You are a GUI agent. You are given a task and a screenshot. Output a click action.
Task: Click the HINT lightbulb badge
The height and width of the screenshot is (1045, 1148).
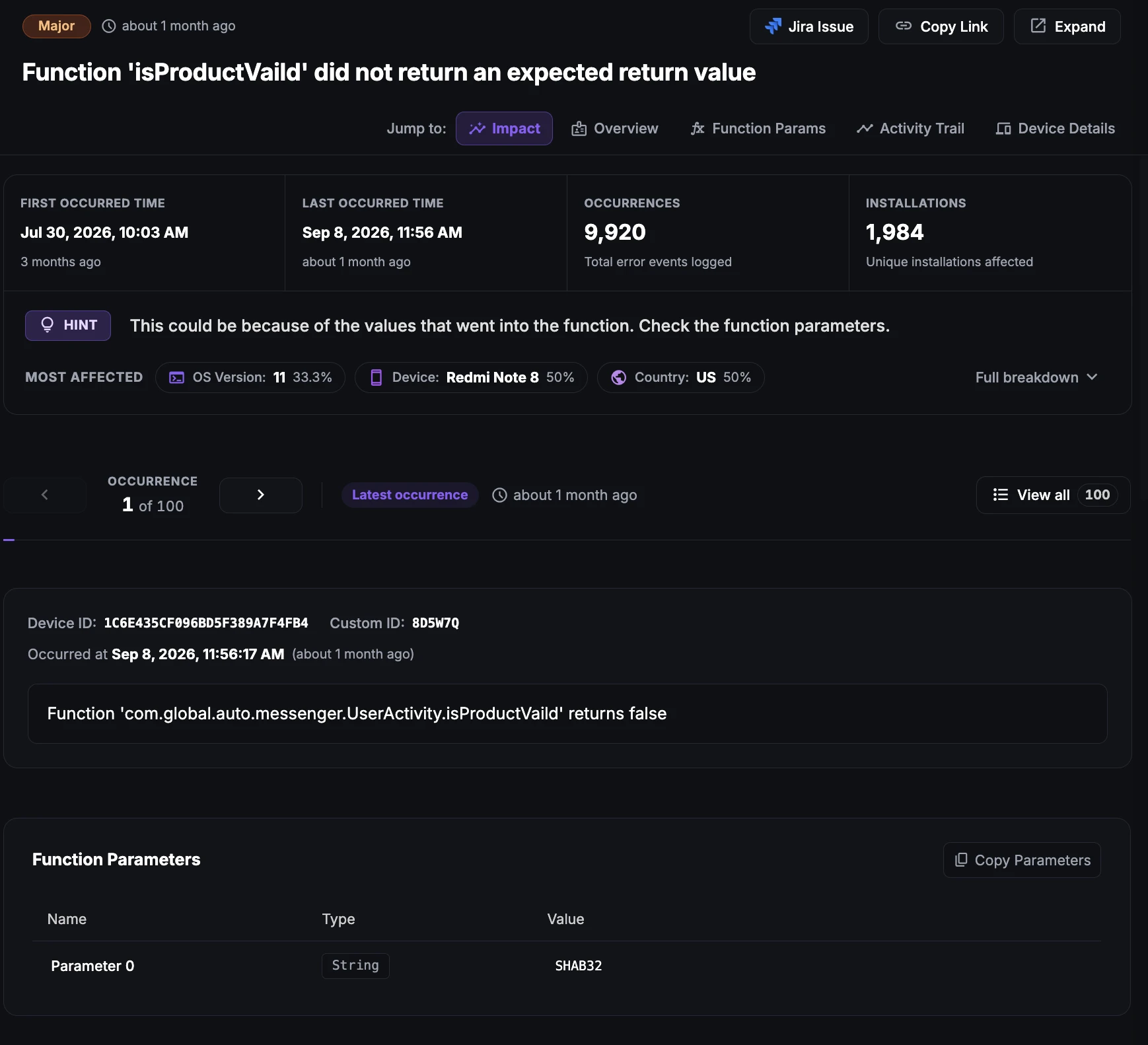pyautogui.click(x=68, y=325)
